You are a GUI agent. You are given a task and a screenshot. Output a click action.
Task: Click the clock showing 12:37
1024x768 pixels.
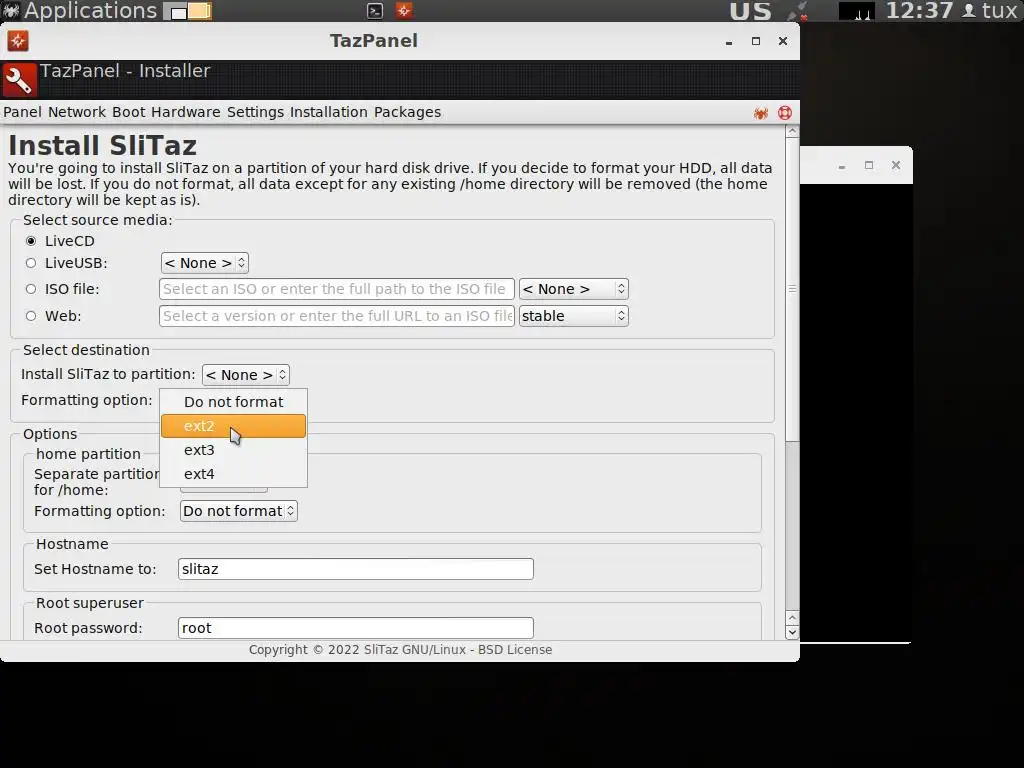[920, 10]
